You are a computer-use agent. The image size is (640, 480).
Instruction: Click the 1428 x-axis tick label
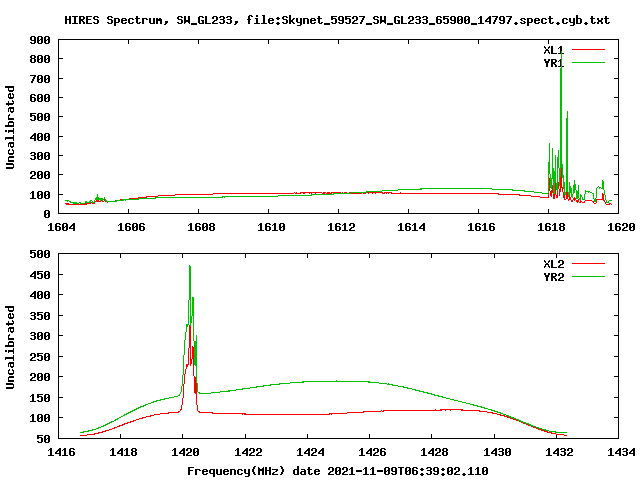(434, 452)
